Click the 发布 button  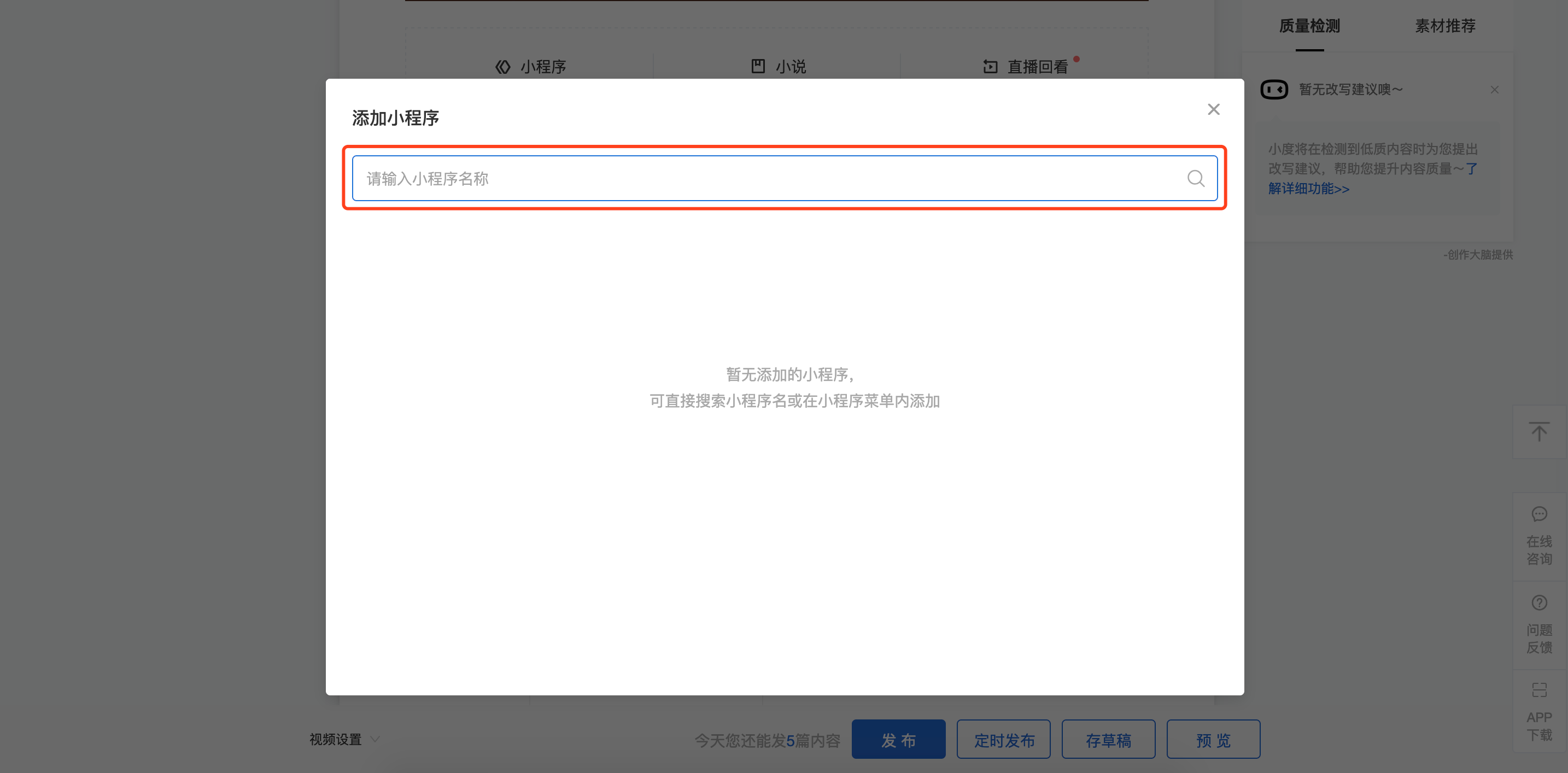click(898, 740)
